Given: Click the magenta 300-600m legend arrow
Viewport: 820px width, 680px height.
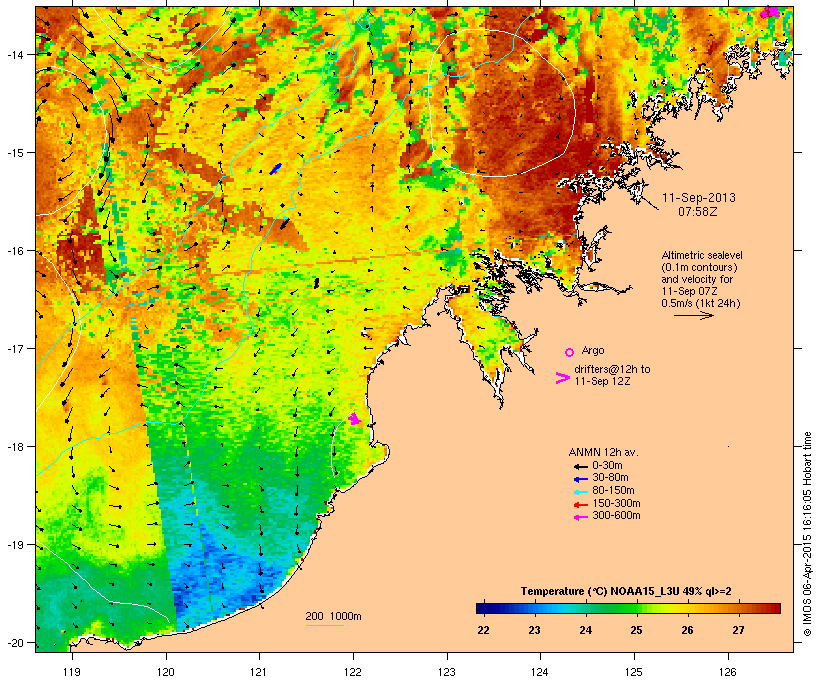Looking at the screenshot, I should coord(580,517).
